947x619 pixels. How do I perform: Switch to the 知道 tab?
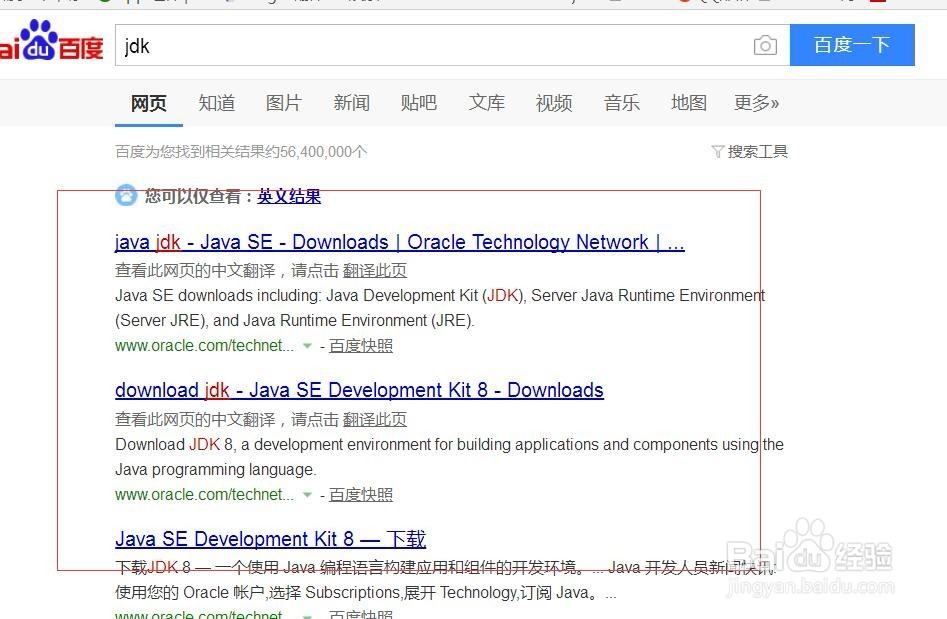pyautogui.click(x=216, y=103)
